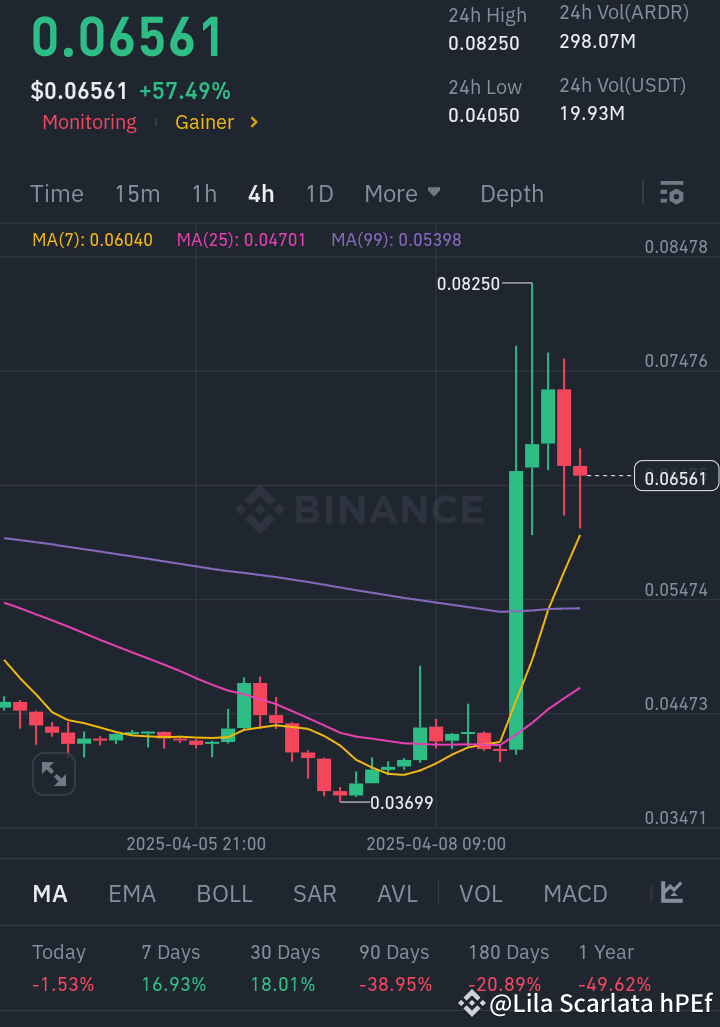Select the 1D timeframe
The image size is (720, 1027).
pos(319,193)
